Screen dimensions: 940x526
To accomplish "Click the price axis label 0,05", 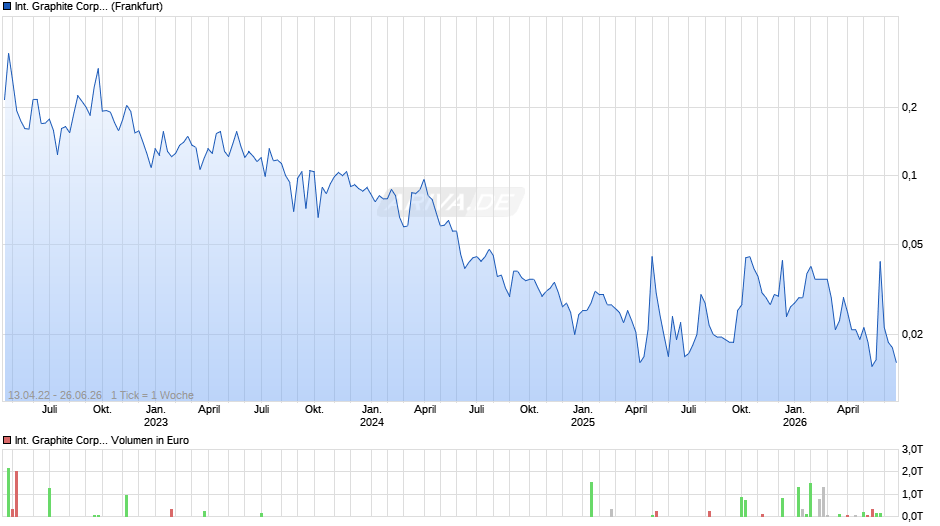I will tap(912, 245).
